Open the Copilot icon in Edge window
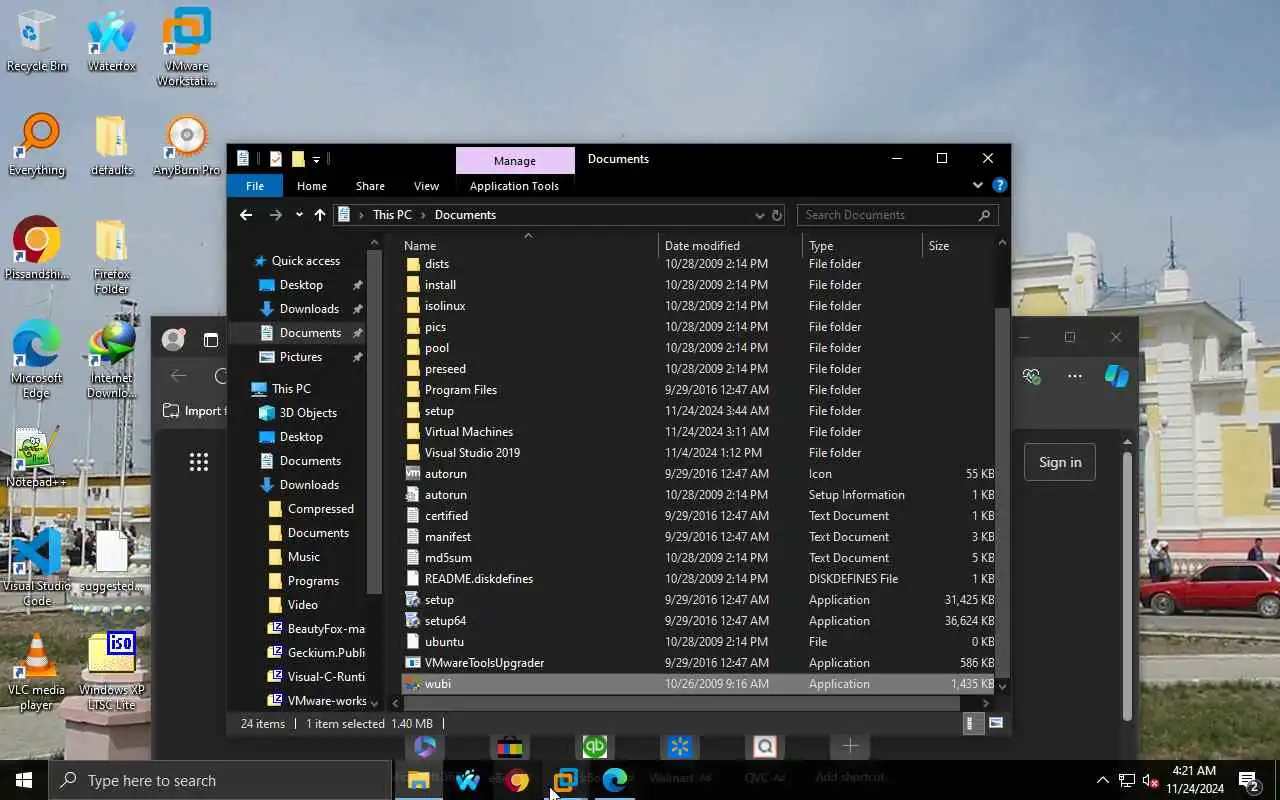The image size is (1280, 800). [x=1117, y=376]
